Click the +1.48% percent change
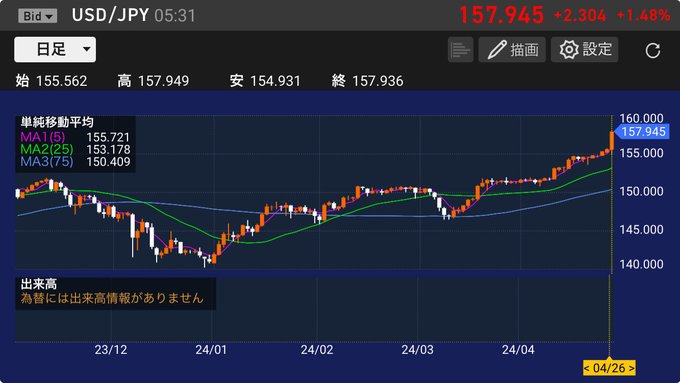 pyautogui.click(x=643, y=16)
